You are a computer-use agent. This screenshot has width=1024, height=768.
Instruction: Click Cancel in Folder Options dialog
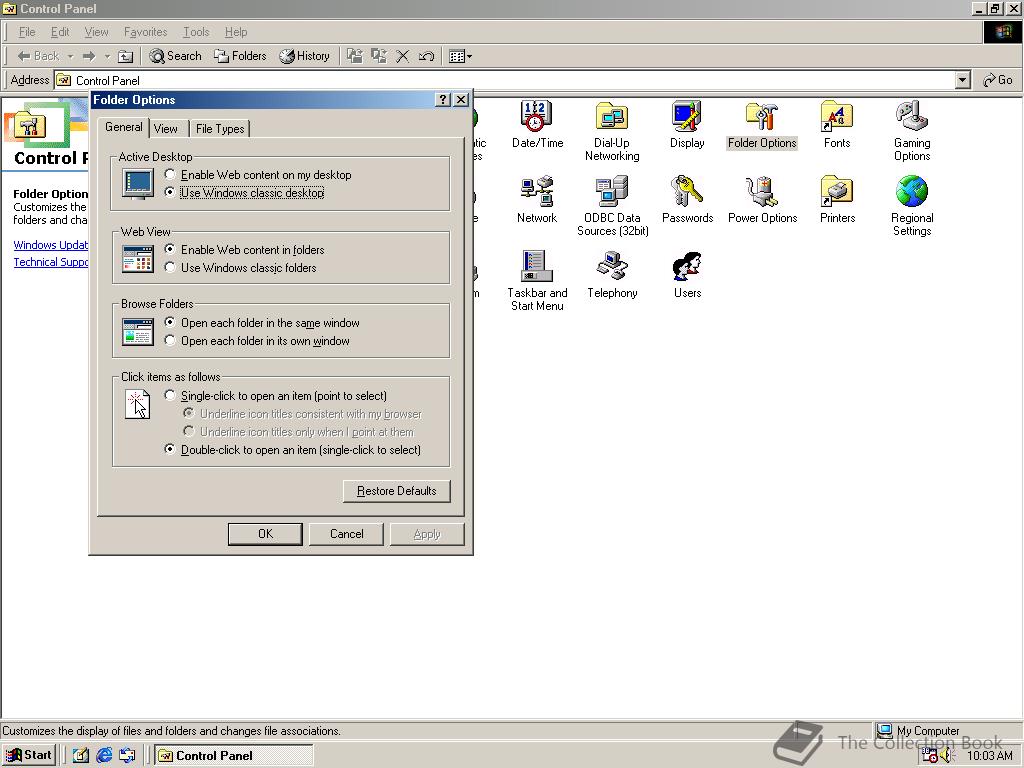(346, 534)
